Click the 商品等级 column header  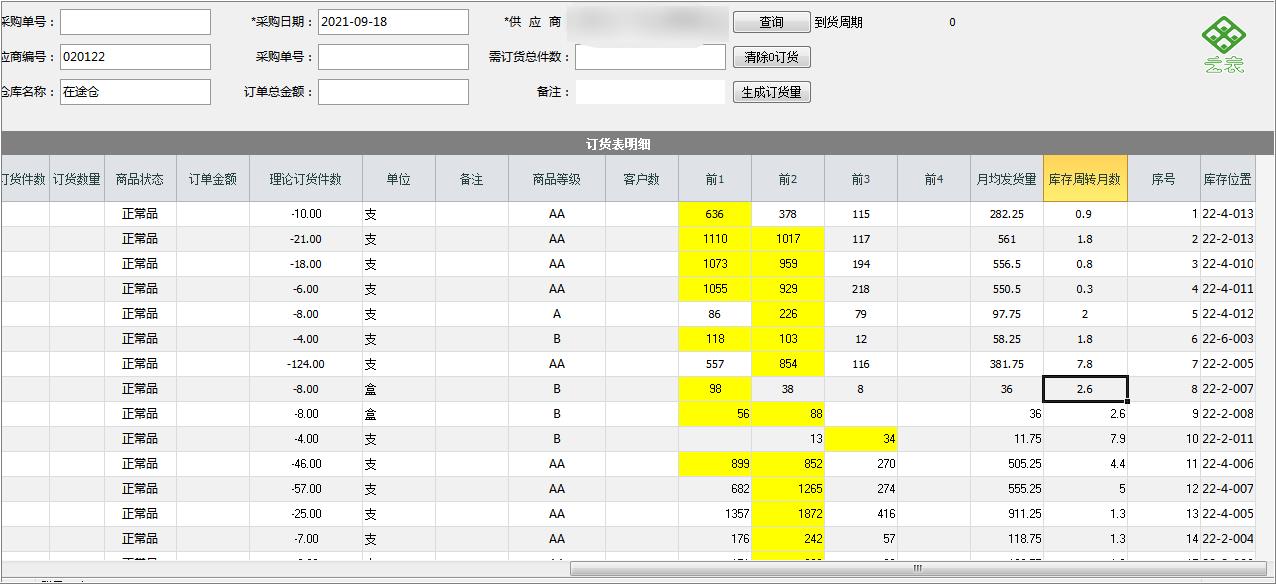tap(557, 179)
